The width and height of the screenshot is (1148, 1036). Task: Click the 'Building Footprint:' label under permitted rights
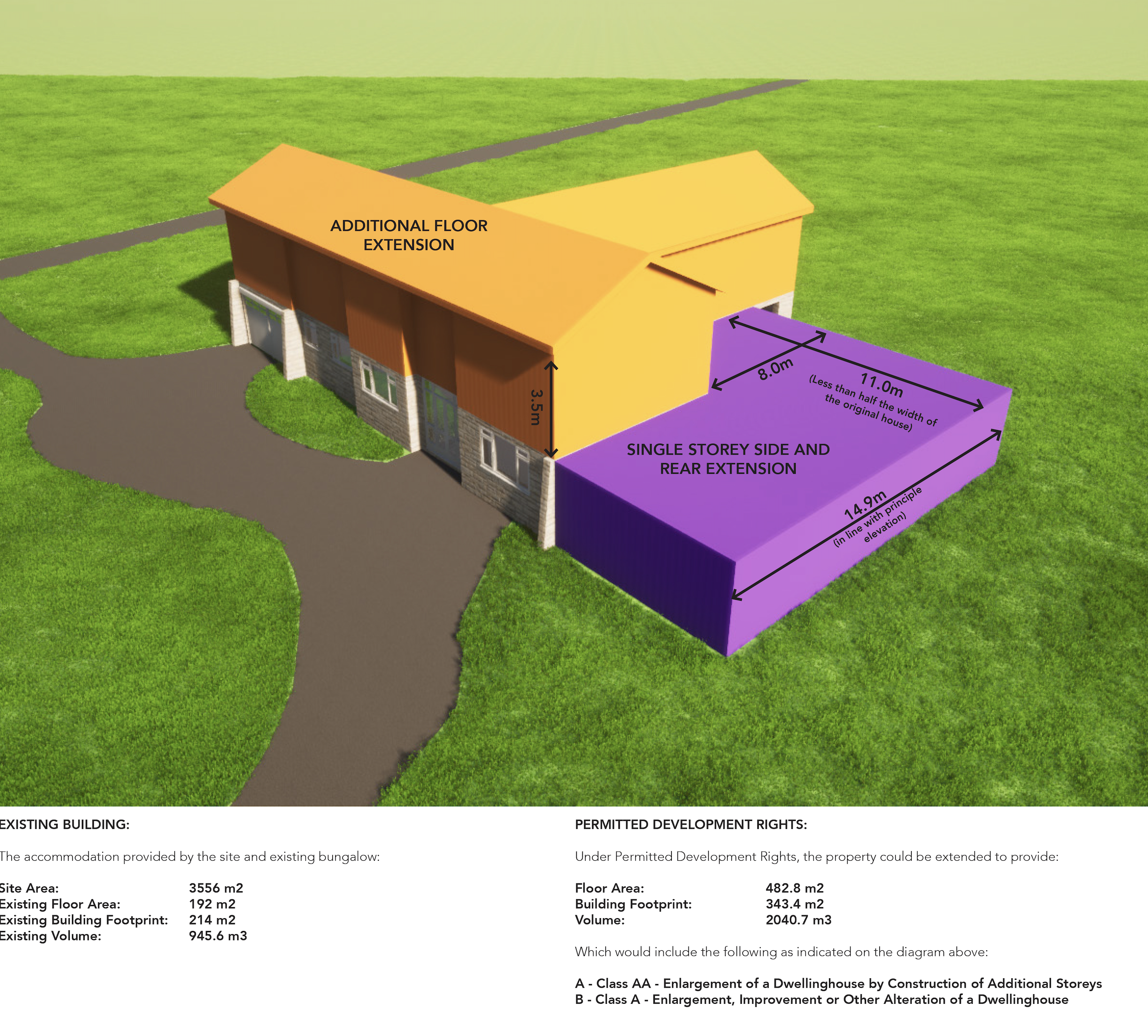[634, 904]
